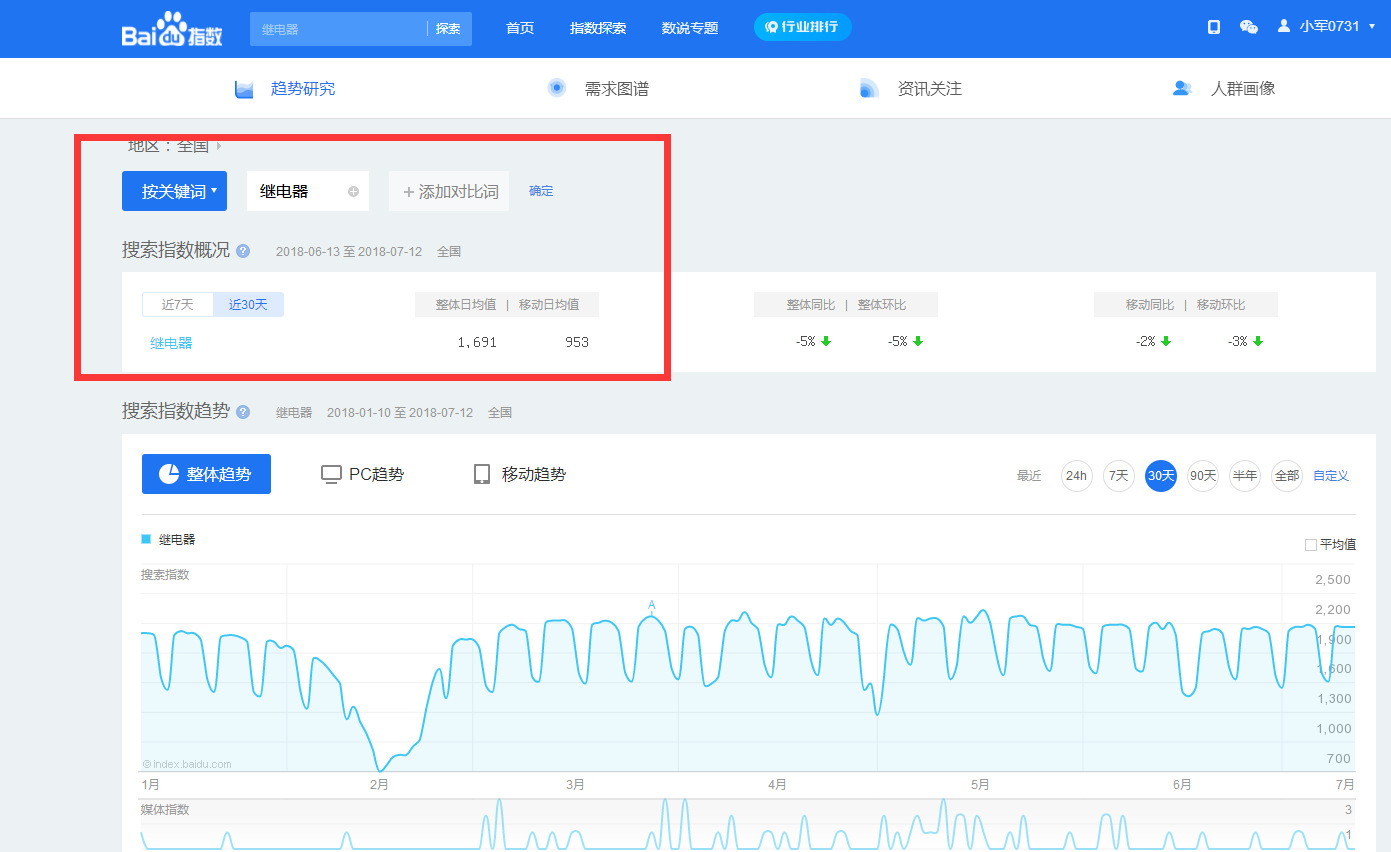This screenshot has width=1391, height=852.
Task: Click the 需求图谱 target icon
Action: pyautogui.click(x=557, y=88)
